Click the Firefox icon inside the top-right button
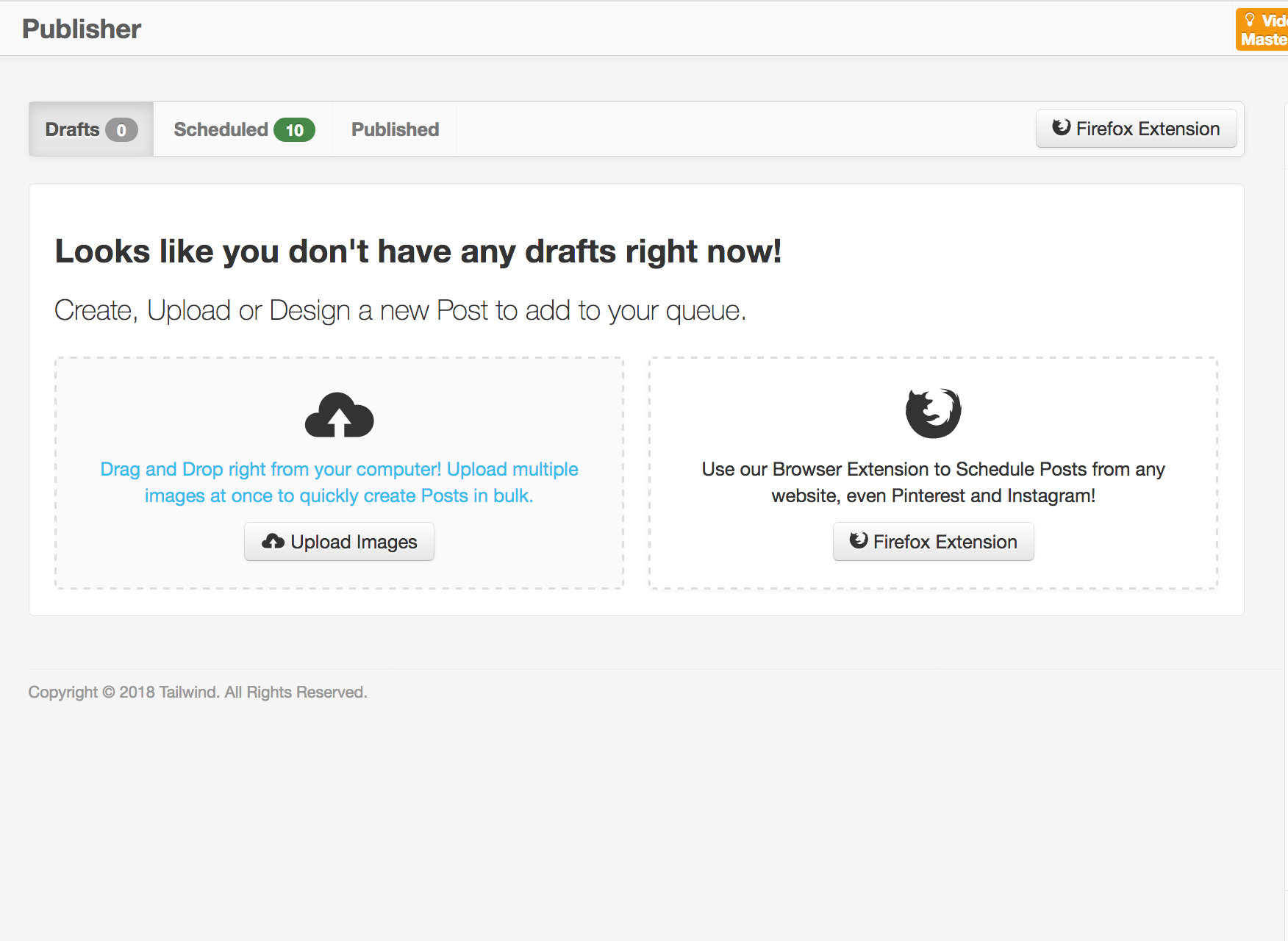The image size is (1288, 941). tap(1061, 128)
